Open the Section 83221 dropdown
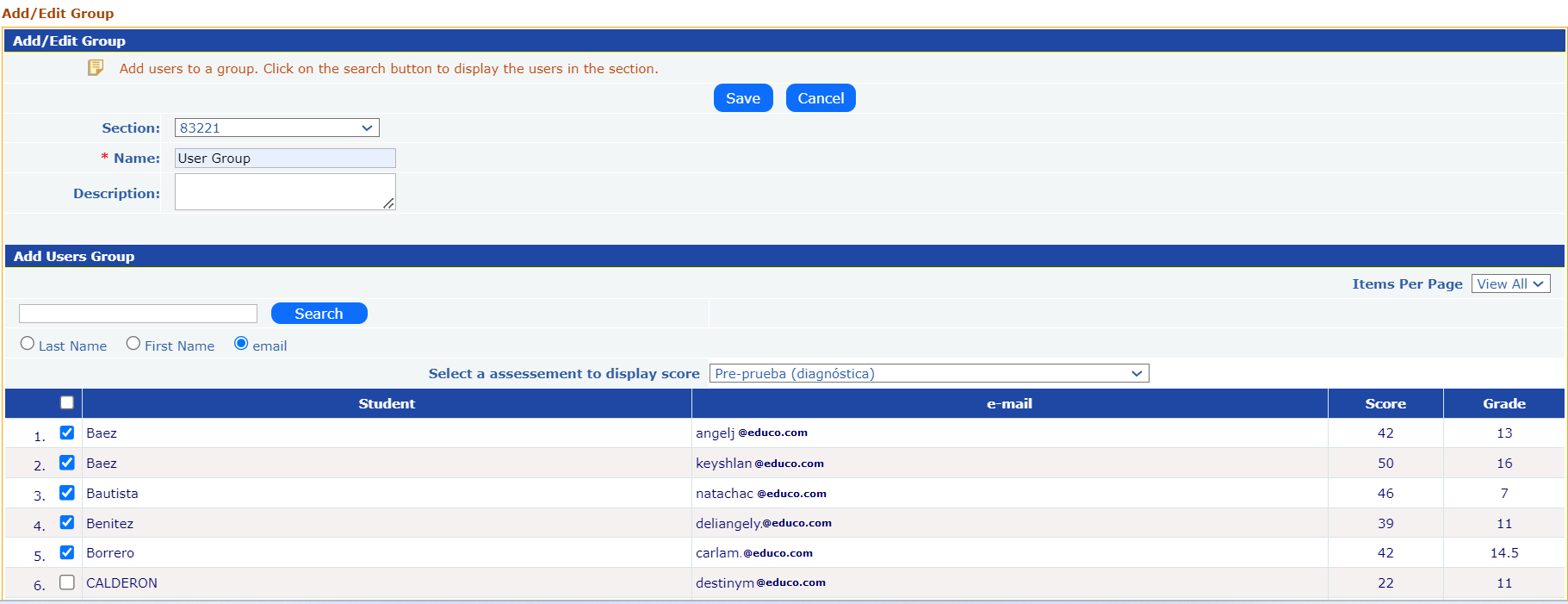 (x=276, y=128)
